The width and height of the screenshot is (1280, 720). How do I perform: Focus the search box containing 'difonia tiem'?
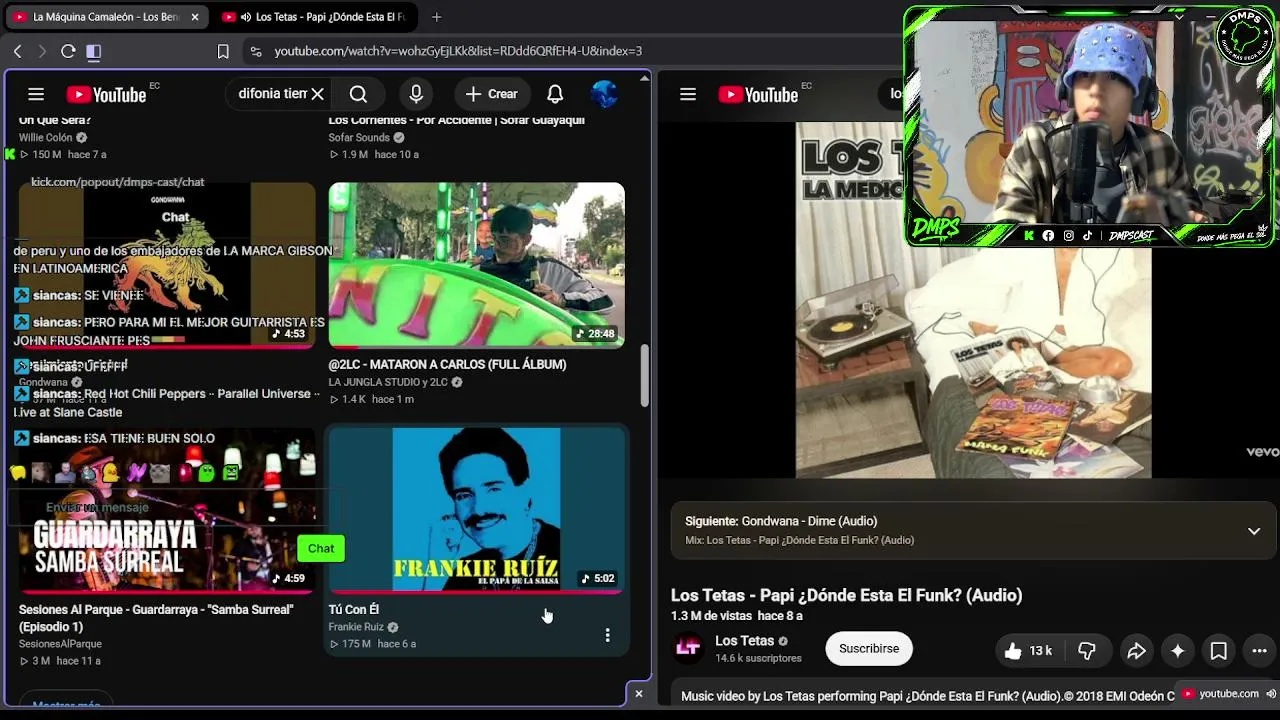(272, 94)
